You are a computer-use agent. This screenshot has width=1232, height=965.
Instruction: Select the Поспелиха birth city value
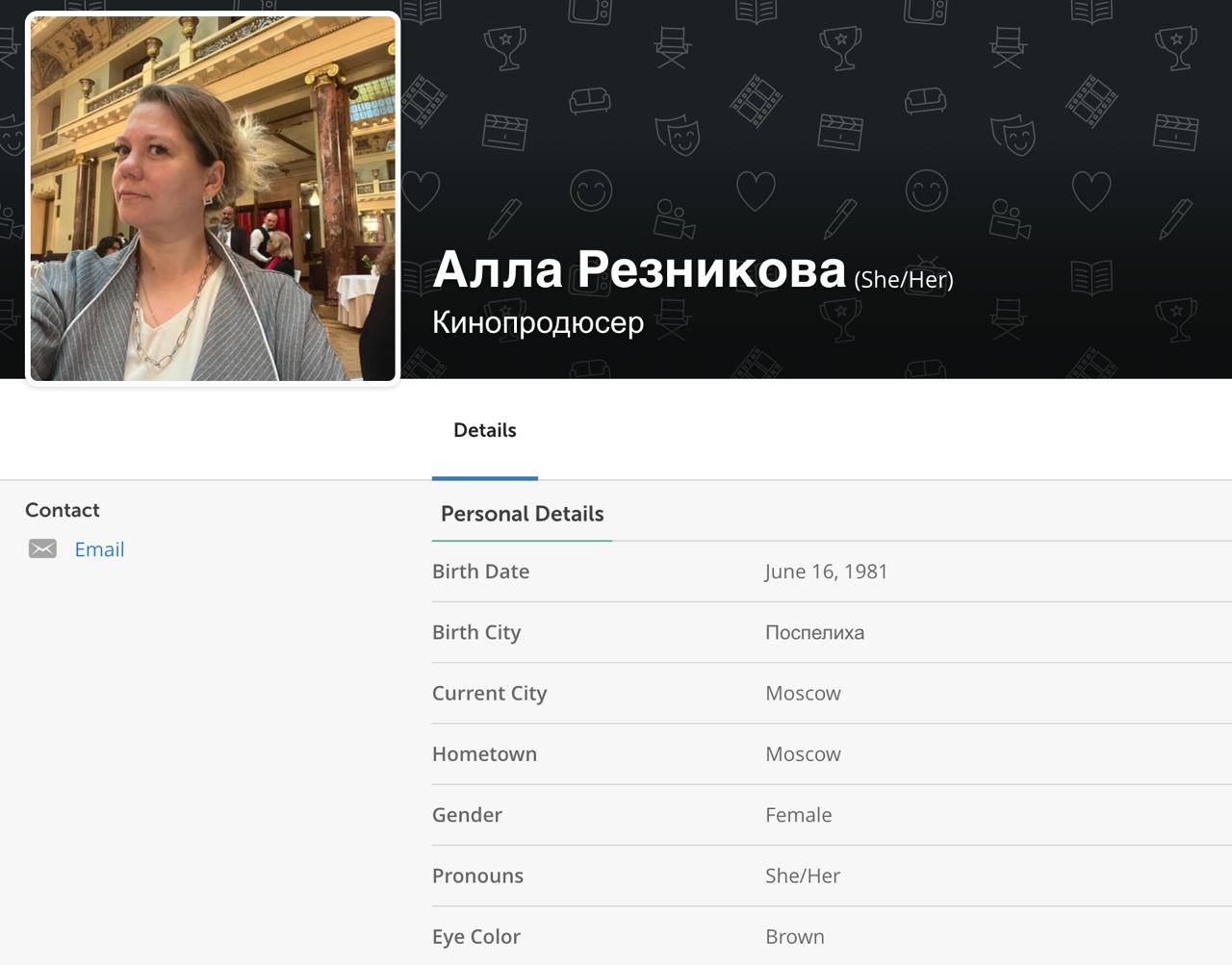pyautogui.click(x=814, y=633)
